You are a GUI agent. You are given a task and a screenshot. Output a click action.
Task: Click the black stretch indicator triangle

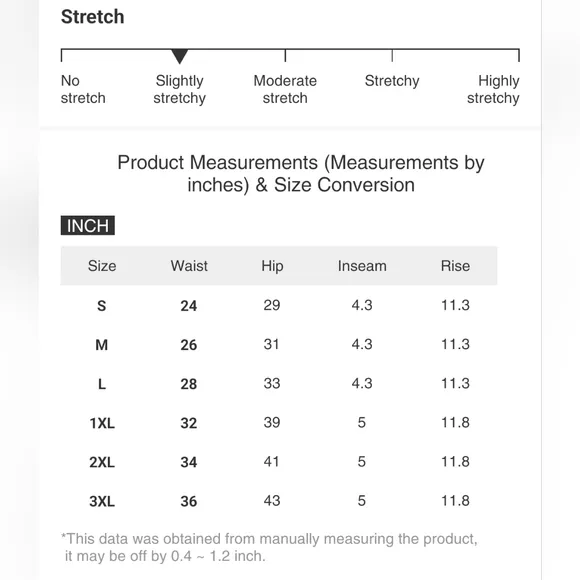tap(179, 57)
